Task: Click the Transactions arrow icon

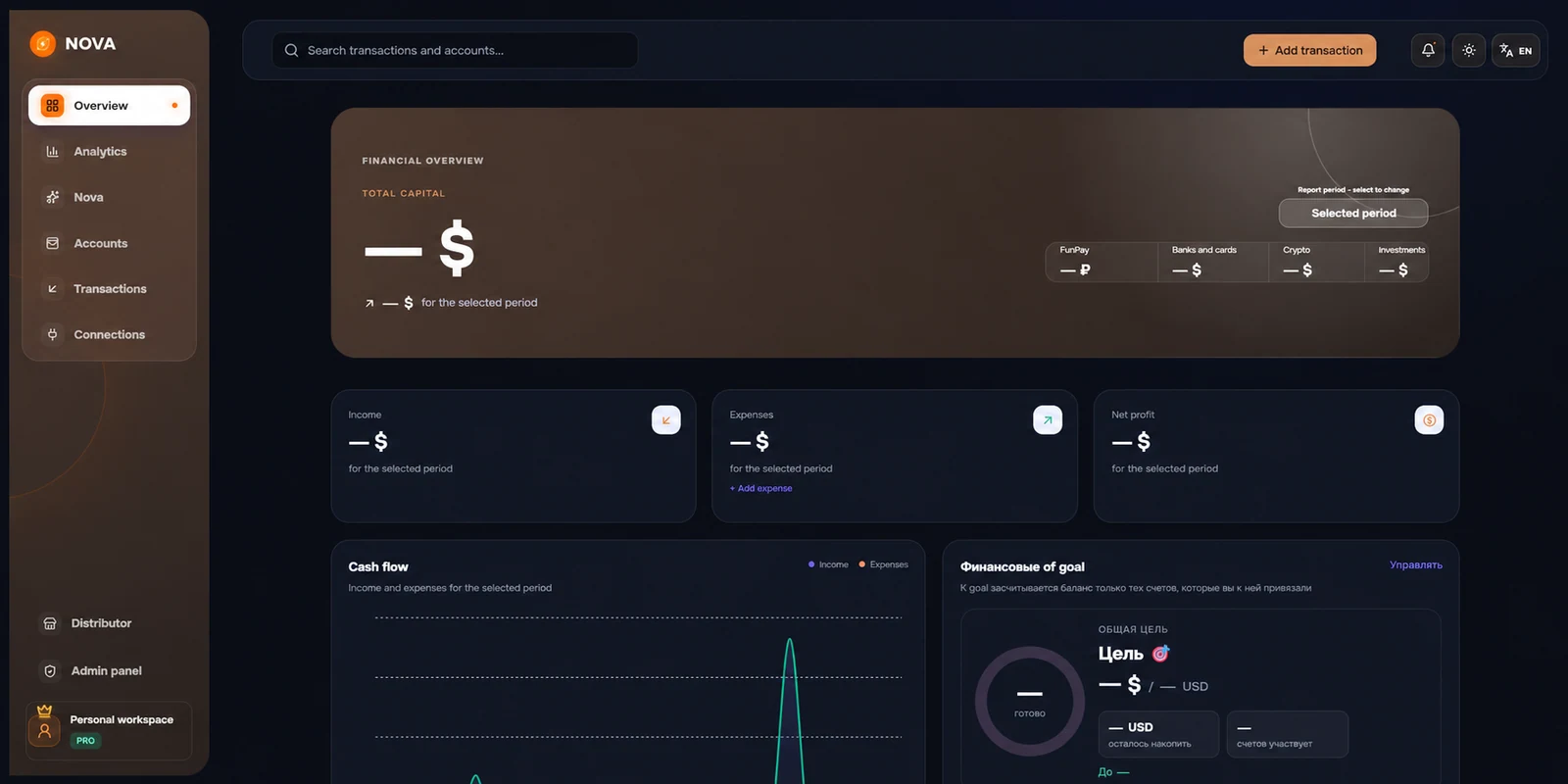Action: 53,289
